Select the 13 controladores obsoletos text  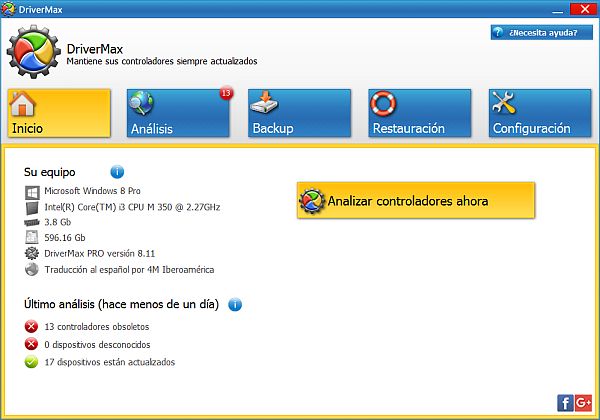coord(96,327)
